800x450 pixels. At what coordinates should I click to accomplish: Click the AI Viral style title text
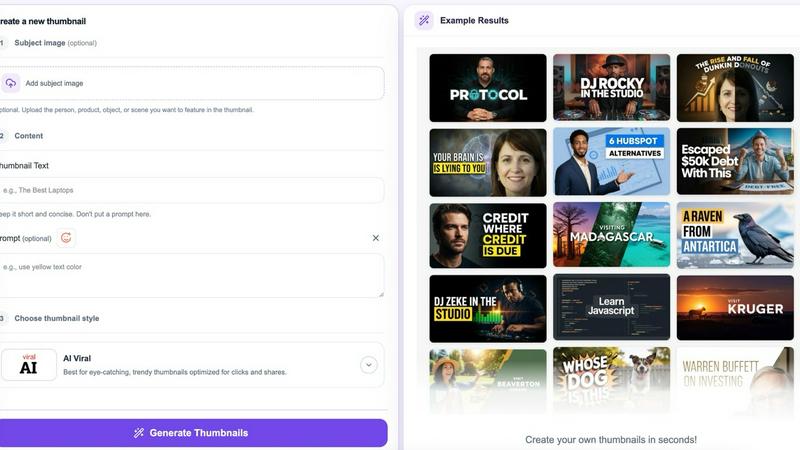77,358
